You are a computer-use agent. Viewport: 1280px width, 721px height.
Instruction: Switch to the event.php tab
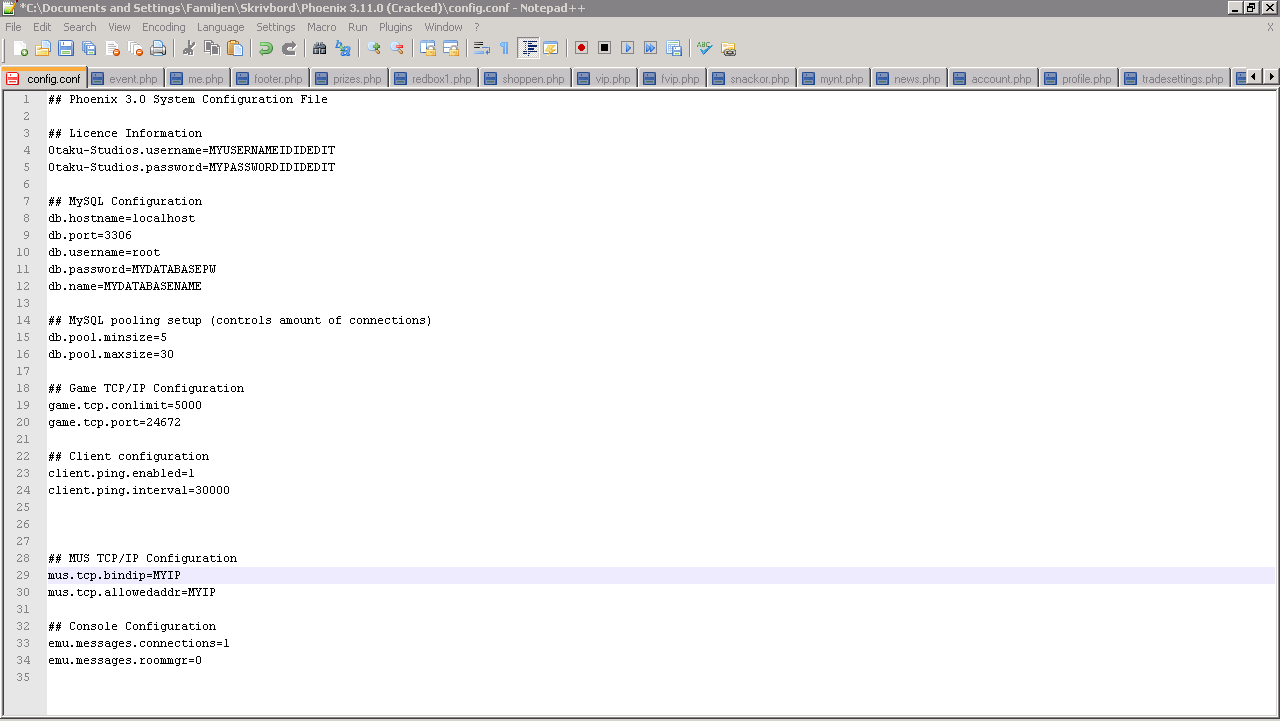coord(125,79)
